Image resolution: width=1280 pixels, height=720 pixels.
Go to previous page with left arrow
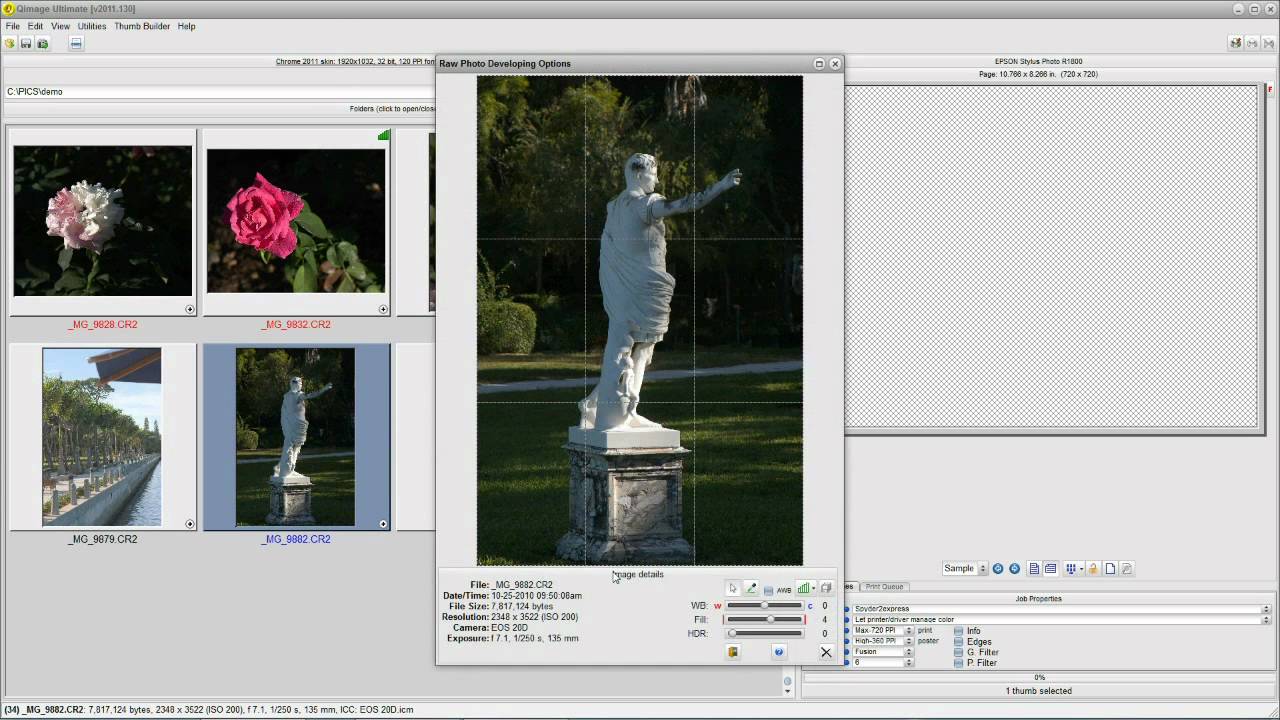point(998,569)
